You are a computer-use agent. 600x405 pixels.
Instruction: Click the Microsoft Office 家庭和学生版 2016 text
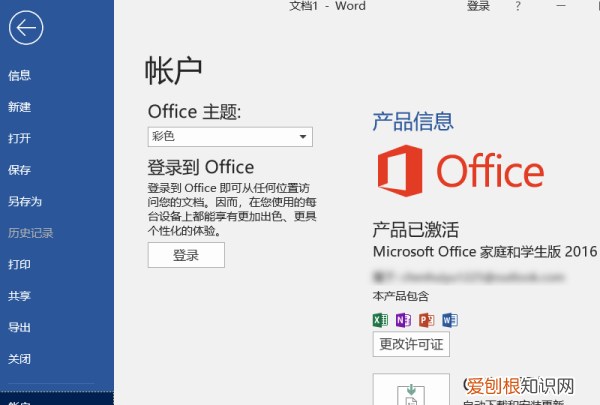(x=485, y=251)
